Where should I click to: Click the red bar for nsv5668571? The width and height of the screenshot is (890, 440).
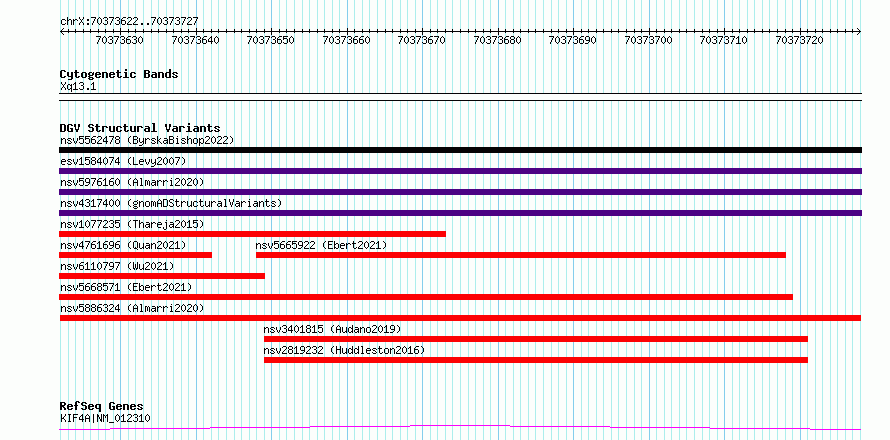(x=426, y=297)
